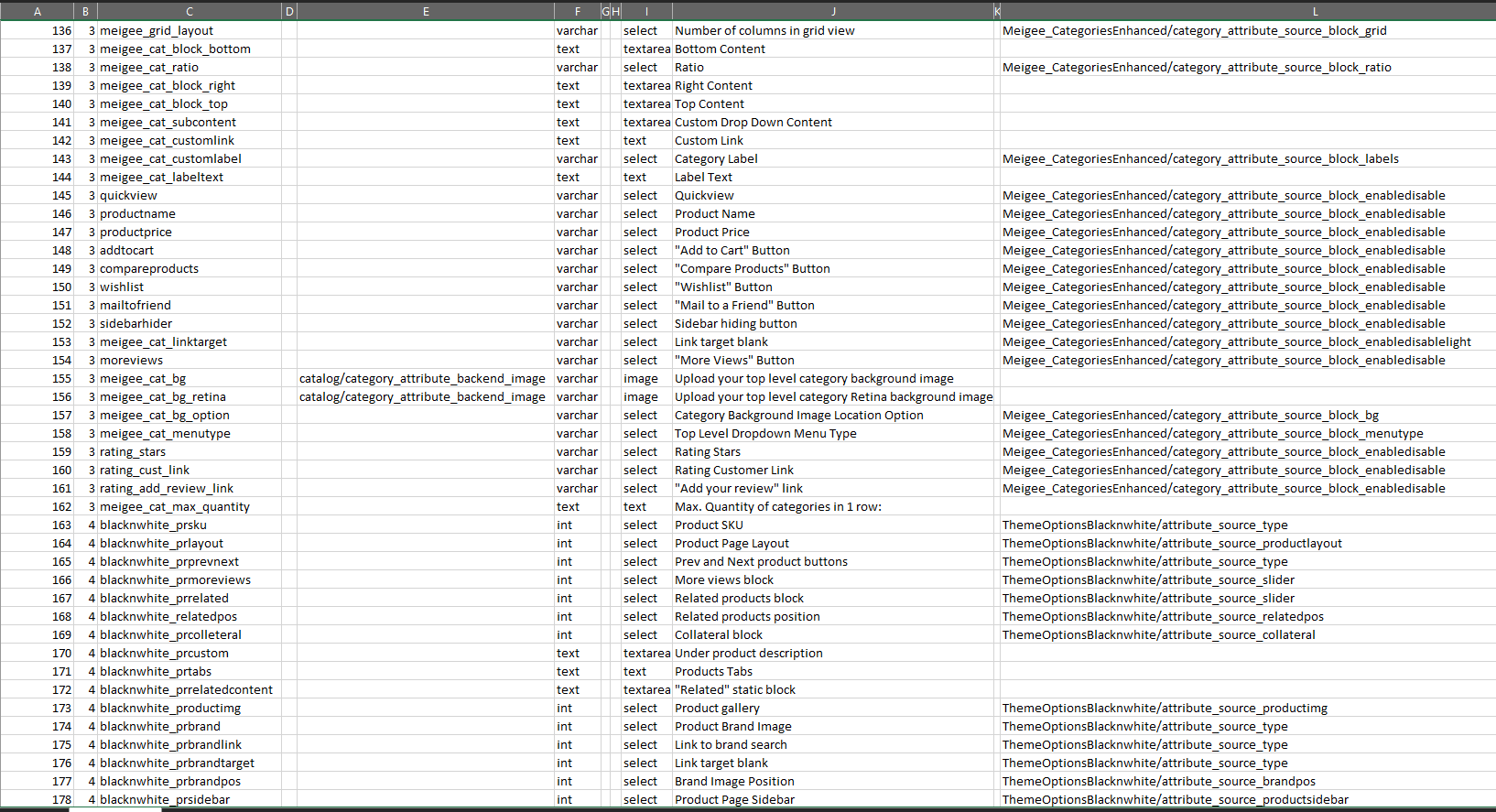Click cell 'Upload your top level category background image'

point(833,378)
